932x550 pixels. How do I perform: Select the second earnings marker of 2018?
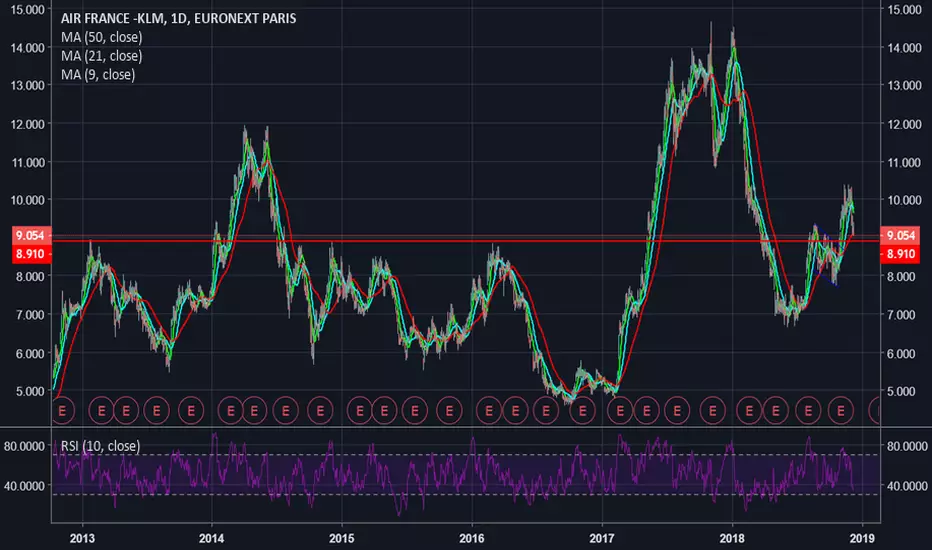(776, 410)
